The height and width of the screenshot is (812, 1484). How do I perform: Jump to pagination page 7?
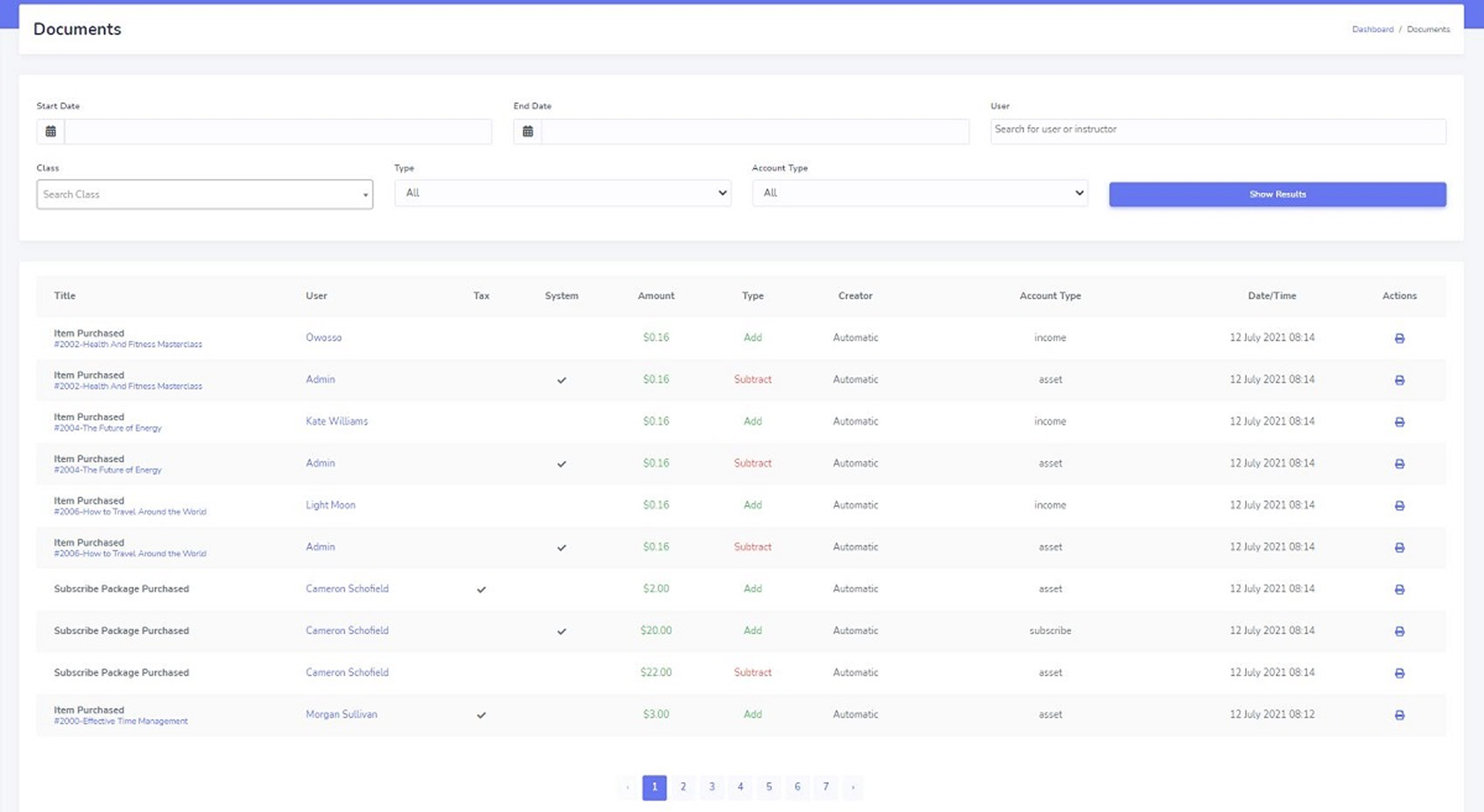[x=826, y=786]
